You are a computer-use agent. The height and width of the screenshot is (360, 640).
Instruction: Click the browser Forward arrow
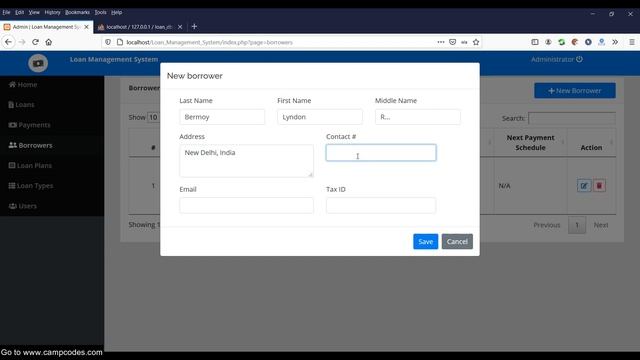(22, 42)
